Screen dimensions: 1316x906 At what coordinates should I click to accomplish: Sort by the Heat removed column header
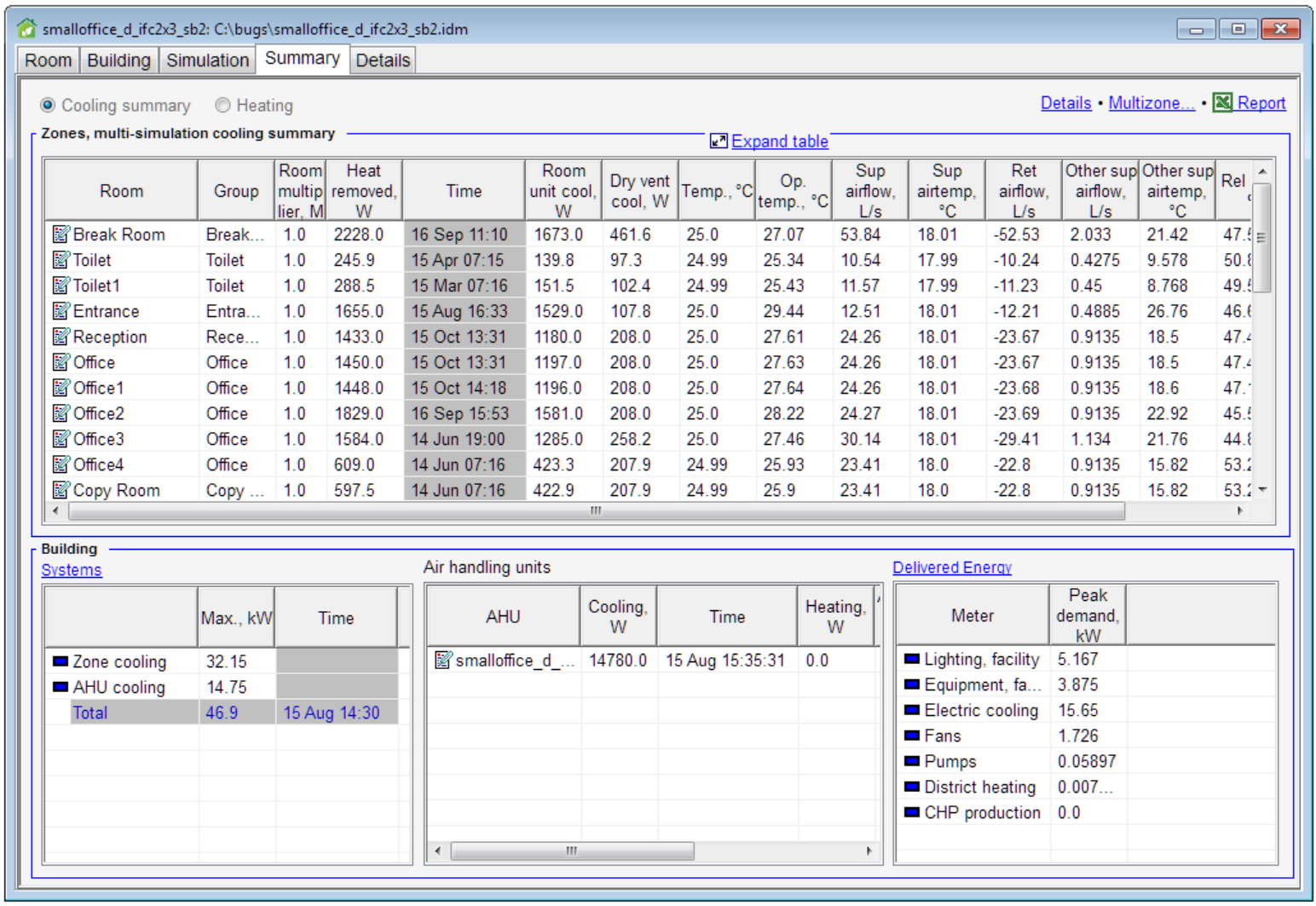click(x=364, y=191)
